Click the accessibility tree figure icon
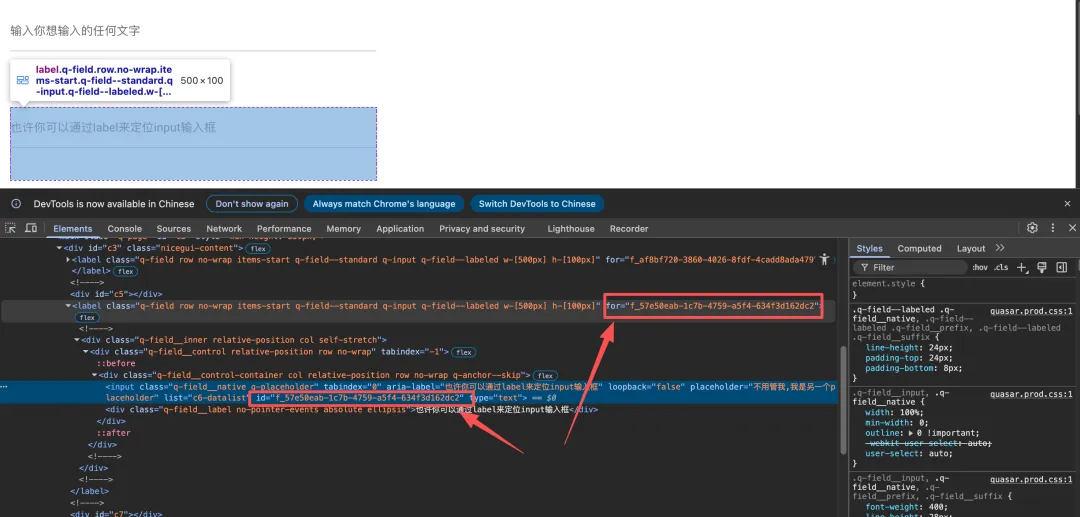 click(823, 260)
